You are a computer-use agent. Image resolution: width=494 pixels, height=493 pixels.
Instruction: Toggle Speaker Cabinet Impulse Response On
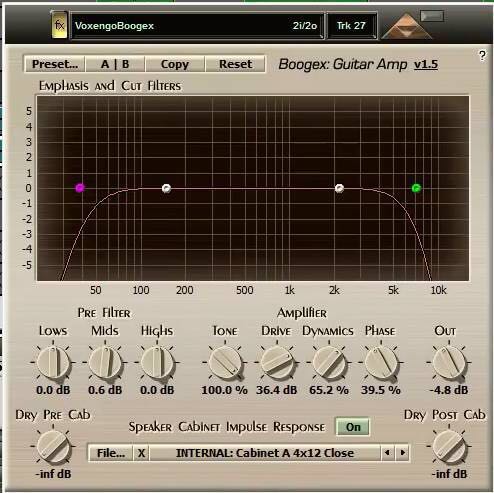353,427
